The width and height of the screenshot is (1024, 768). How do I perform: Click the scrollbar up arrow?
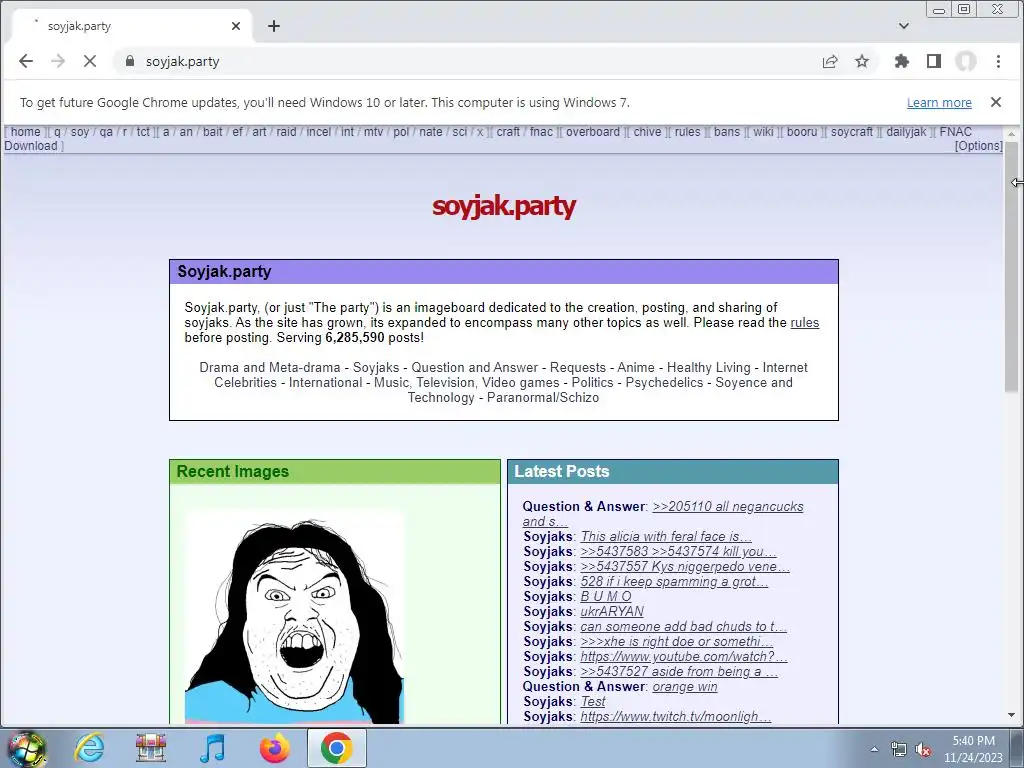[x=1012, y=133]
